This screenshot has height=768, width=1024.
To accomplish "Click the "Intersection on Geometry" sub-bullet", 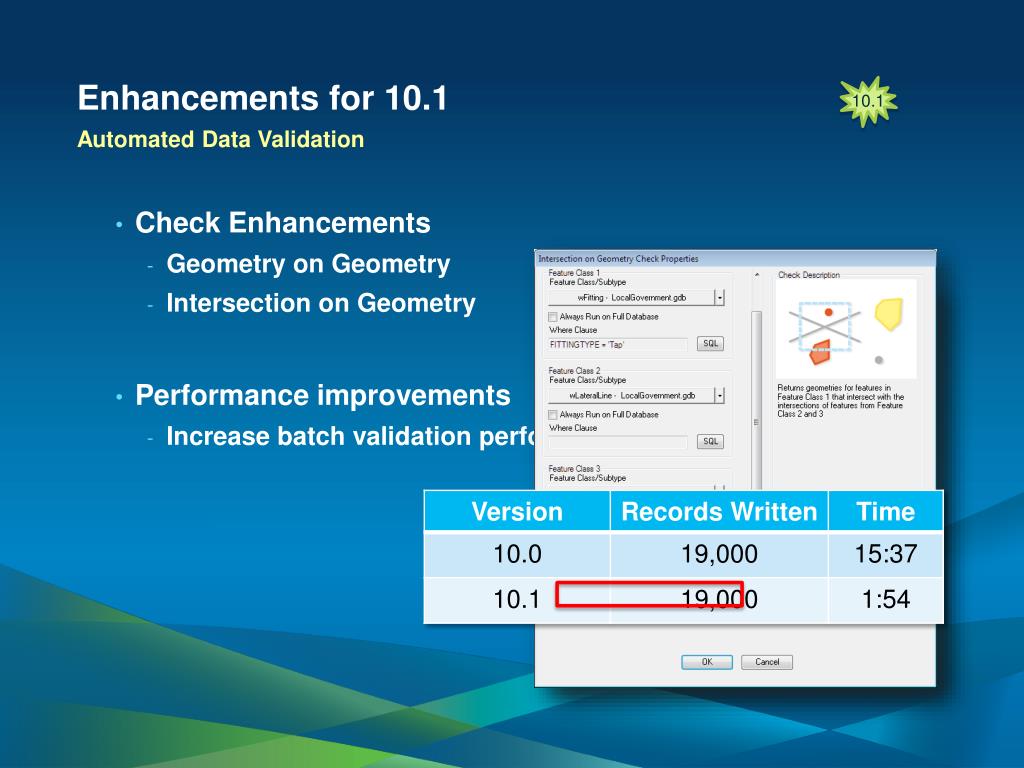I will click(321, 303).
